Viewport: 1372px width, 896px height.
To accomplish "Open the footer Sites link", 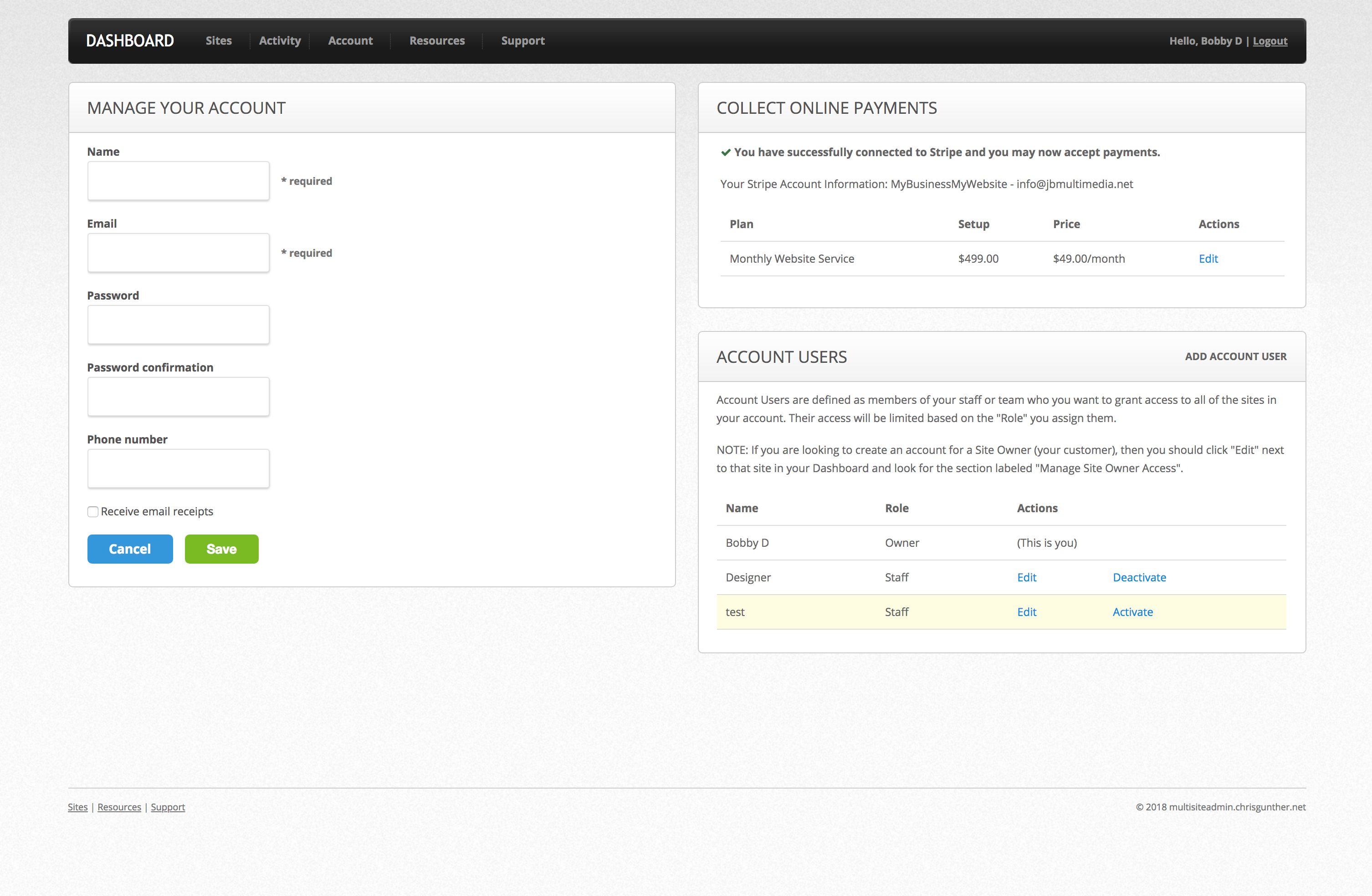I will (x=78, y=807).
